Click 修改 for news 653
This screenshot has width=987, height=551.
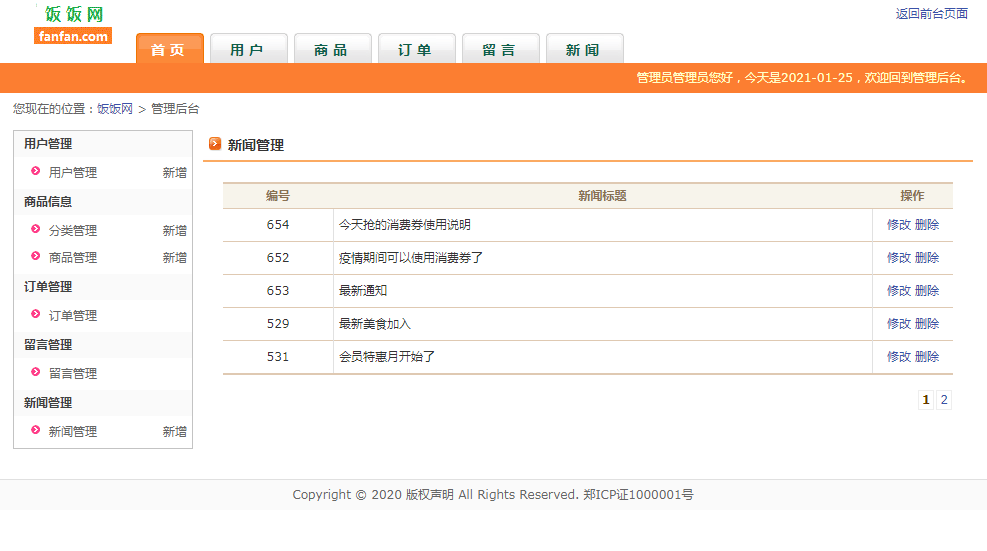(x=899, y=290)
